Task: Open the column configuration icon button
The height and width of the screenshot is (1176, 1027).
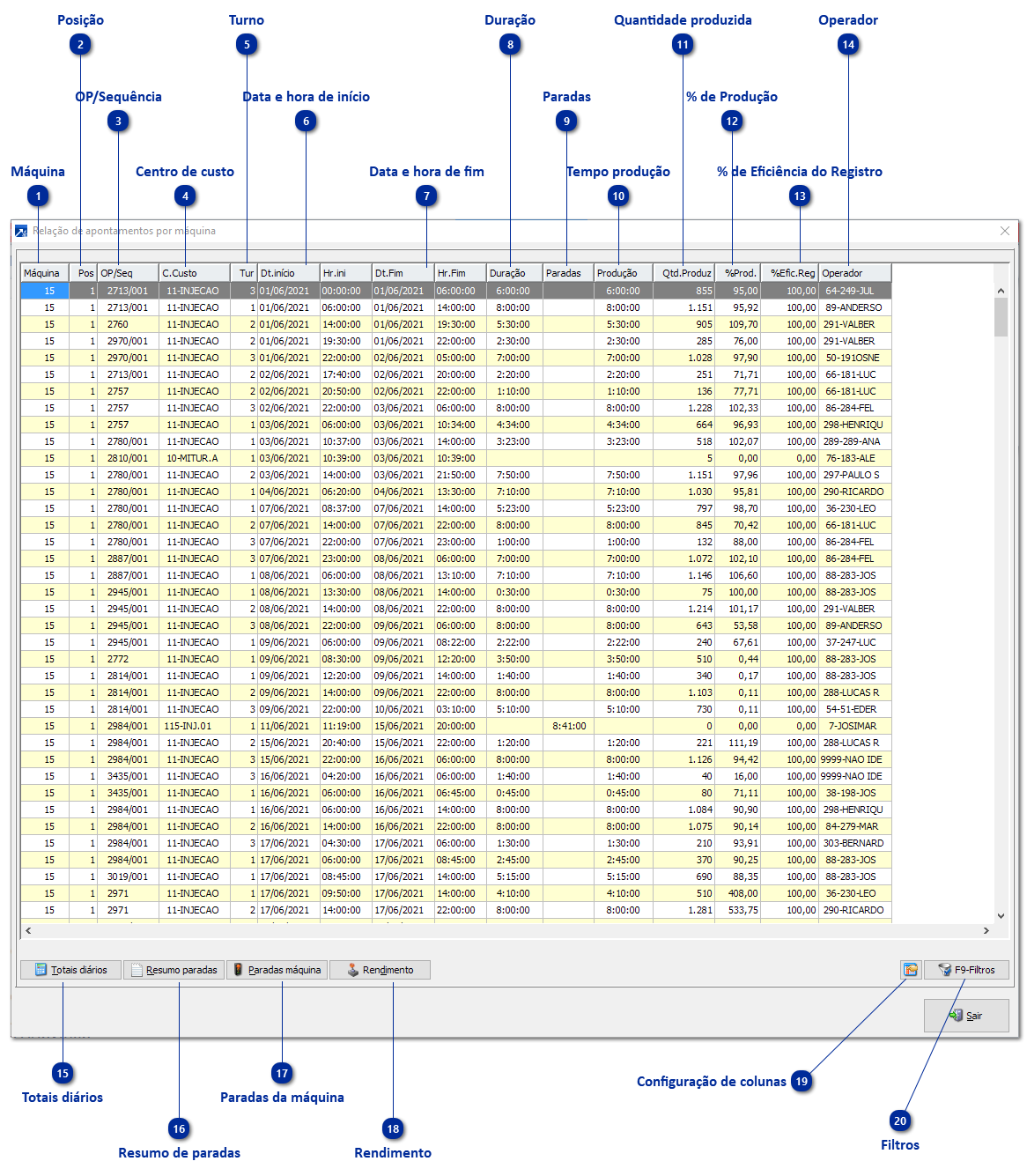Action: pyautogui.click(x=911, y=970)
